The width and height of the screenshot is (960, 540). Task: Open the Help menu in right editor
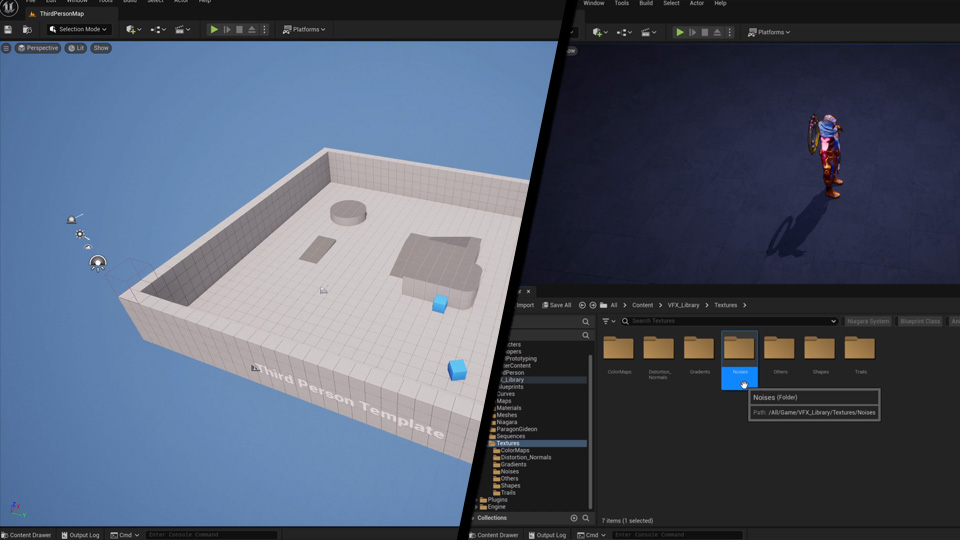tap(720, 3)
